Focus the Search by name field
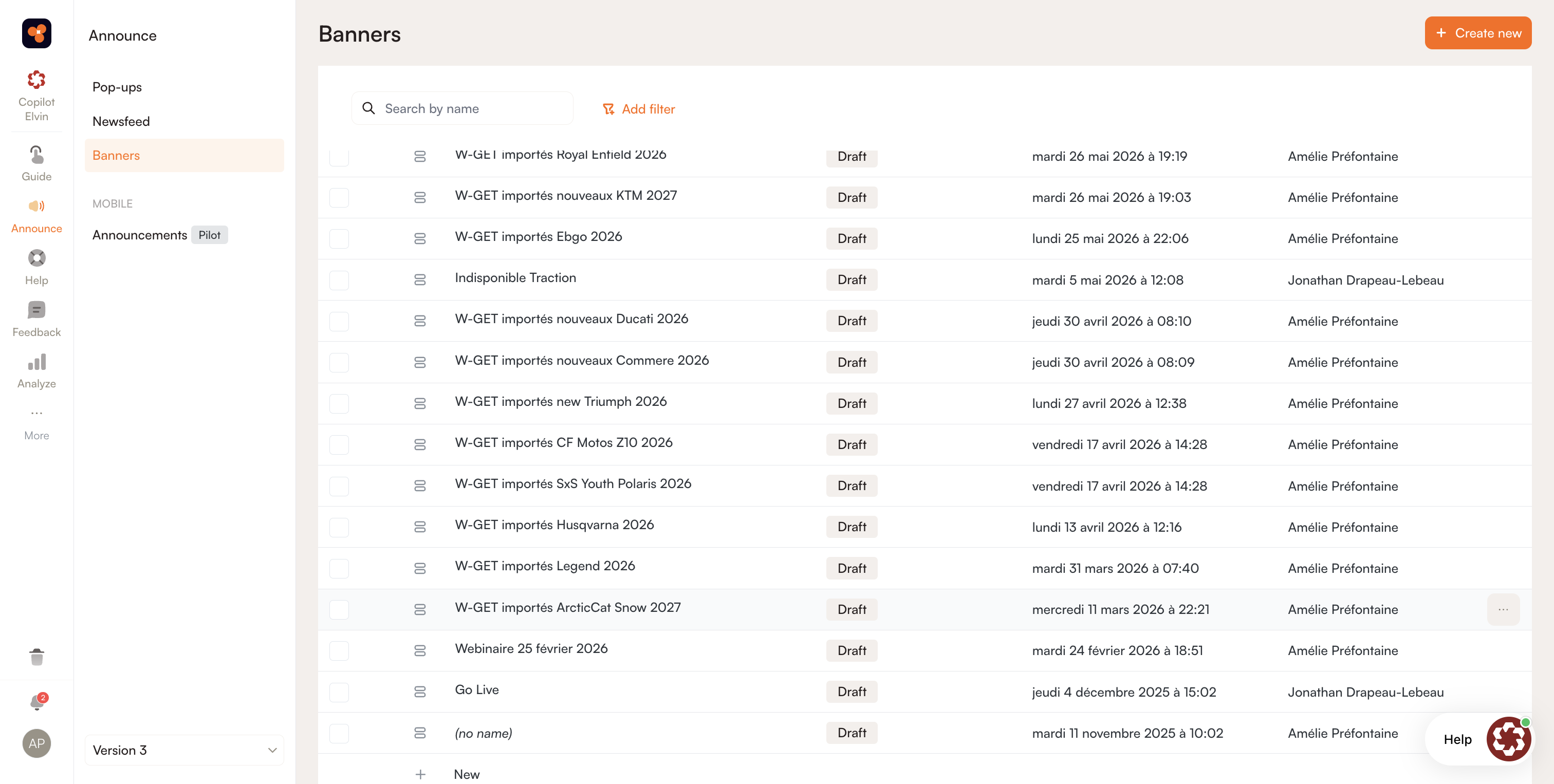The height and width of the screenshot is (784, 1554). click(x=462, y=108)
